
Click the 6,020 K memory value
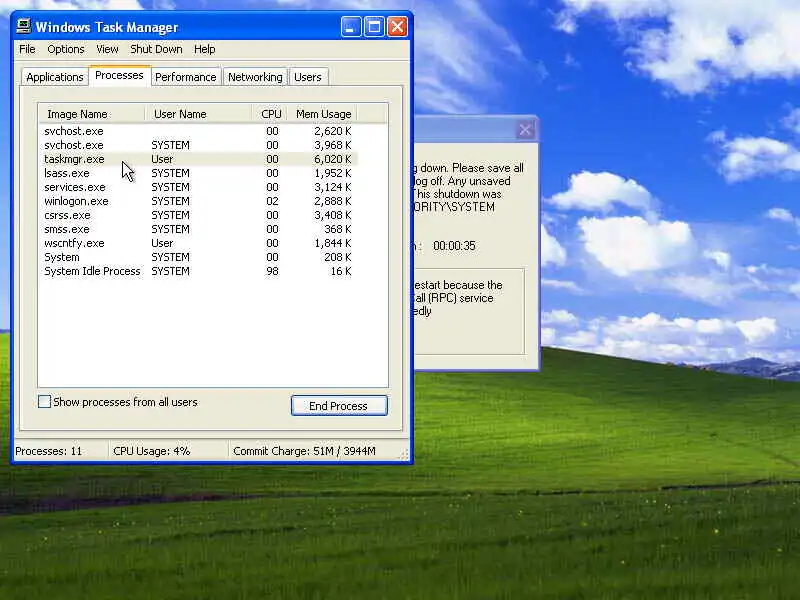333,159
